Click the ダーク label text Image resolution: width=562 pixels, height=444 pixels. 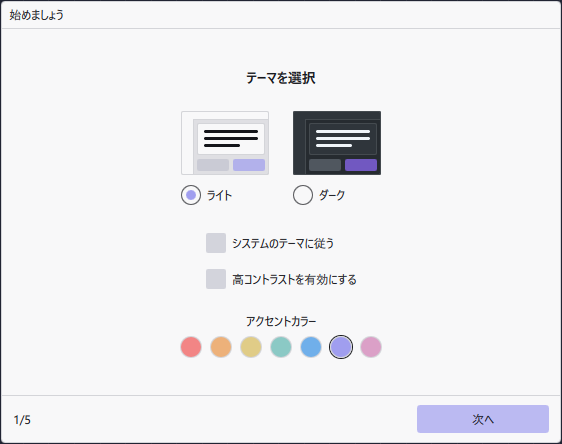coord(332,195)
